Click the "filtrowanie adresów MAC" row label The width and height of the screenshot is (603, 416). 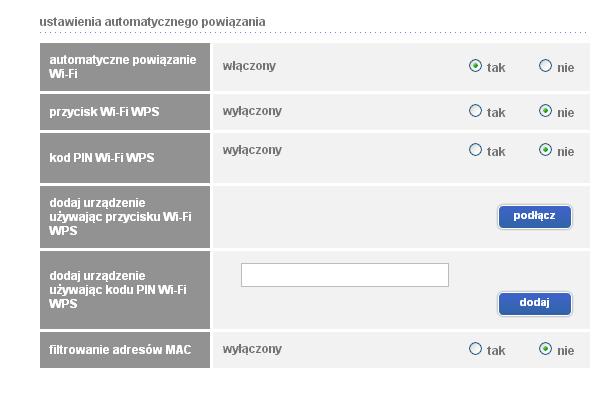point(120,350)
